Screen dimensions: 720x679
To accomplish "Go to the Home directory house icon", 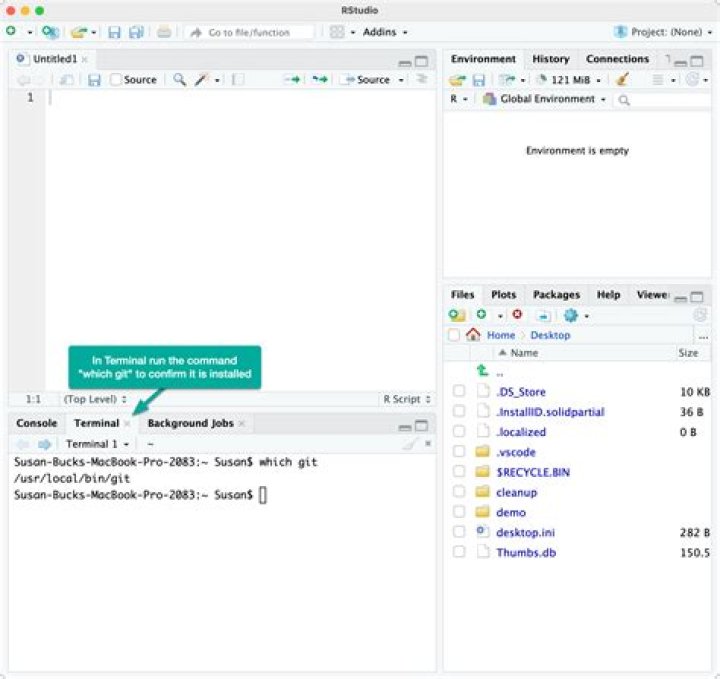I will pos(473,334).
